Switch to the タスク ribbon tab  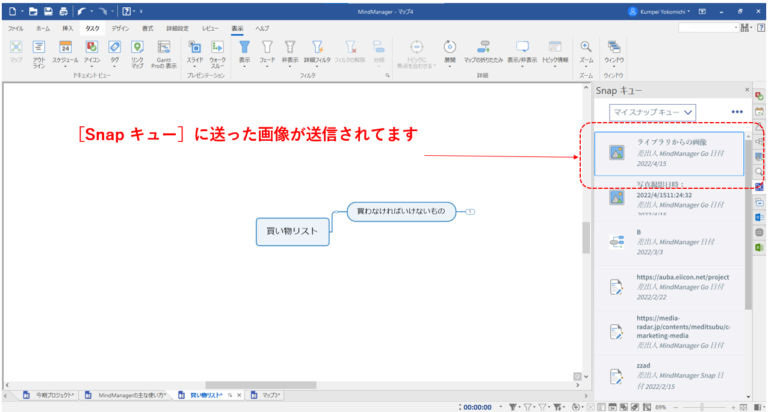tap(92, 28)
